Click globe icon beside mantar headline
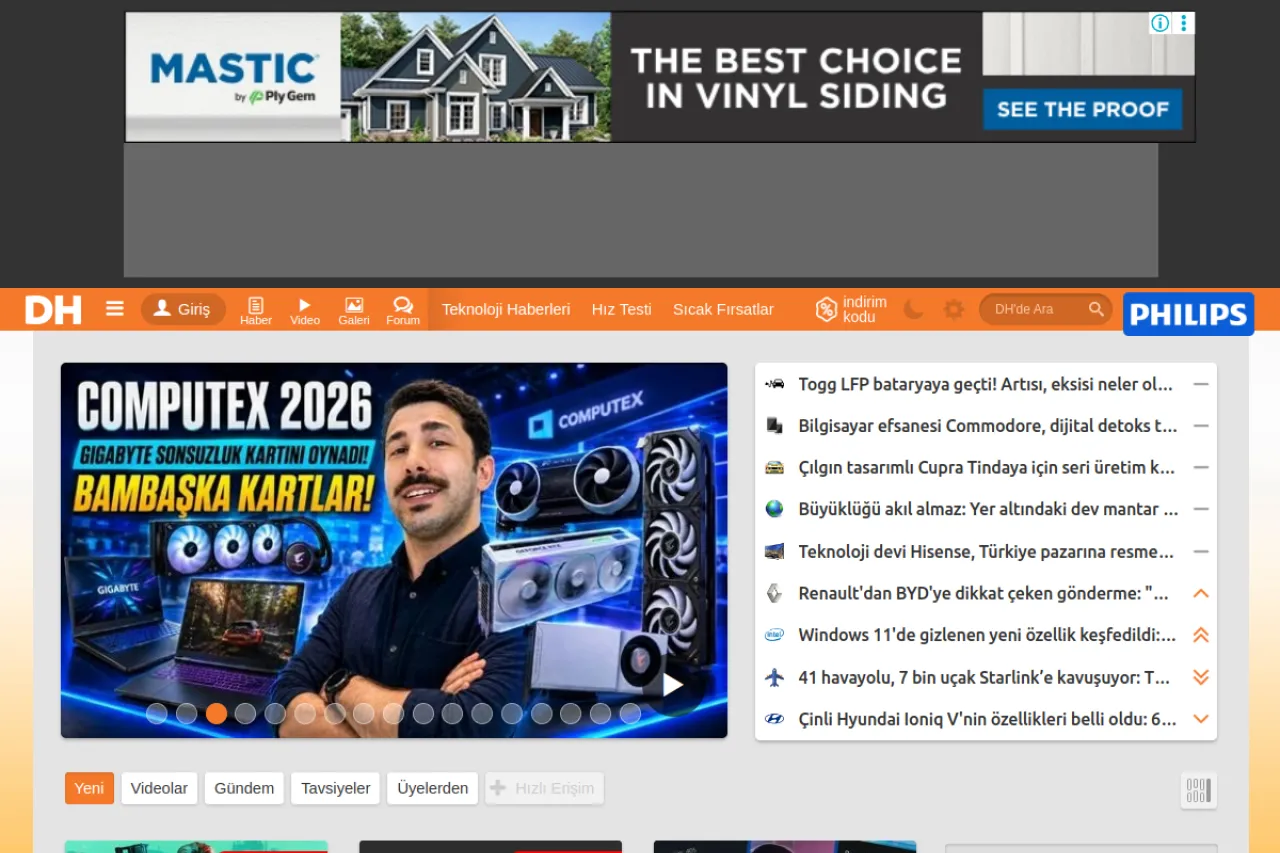 (x=774, y=509)
